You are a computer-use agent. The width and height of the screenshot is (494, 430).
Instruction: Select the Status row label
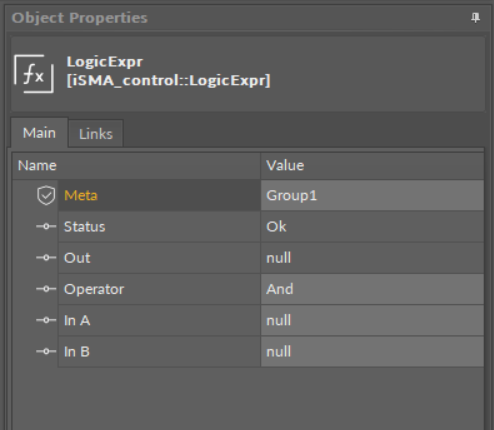(84, 227)
